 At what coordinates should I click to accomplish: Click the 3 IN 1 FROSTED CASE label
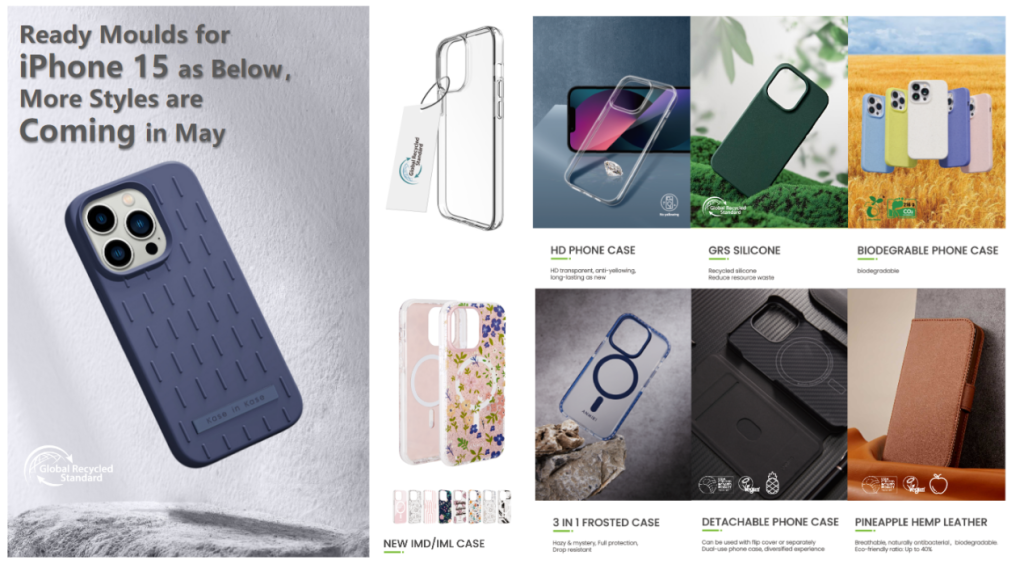tap(606, 522)
